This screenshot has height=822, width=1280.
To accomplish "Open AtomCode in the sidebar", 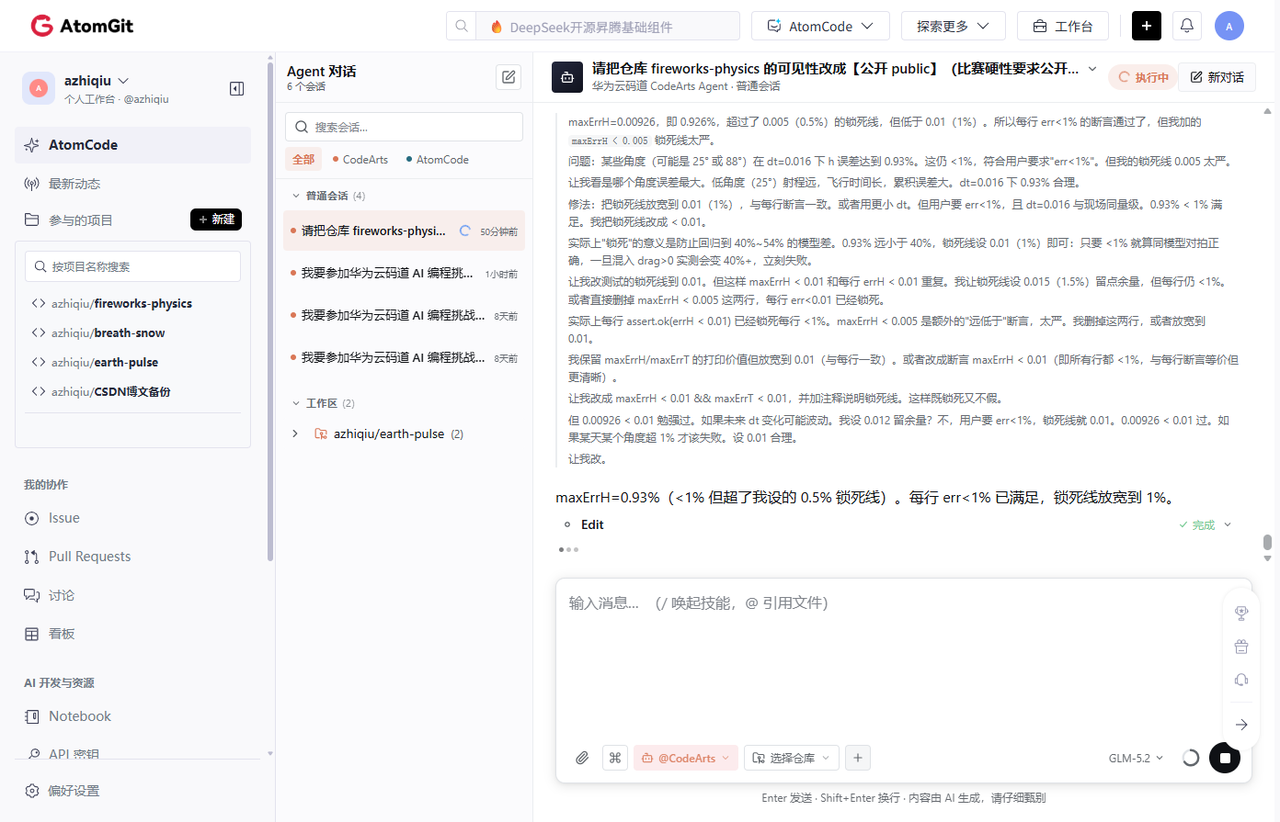I will (x=133, y=145).
